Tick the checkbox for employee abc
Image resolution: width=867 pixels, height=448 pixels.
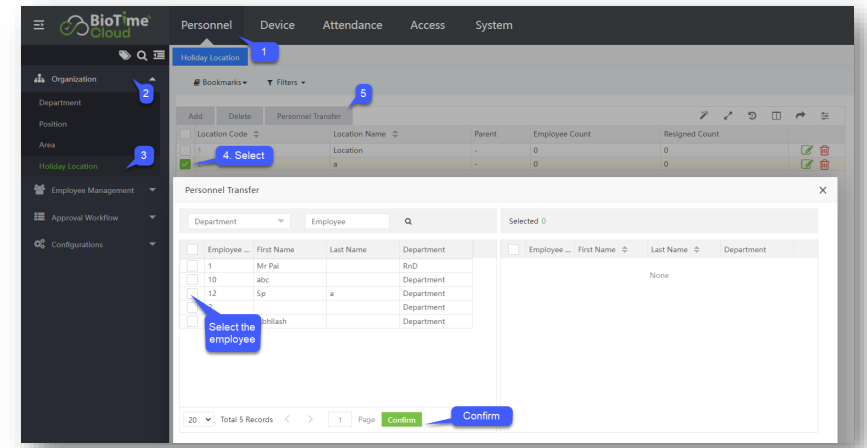point(193,280)
